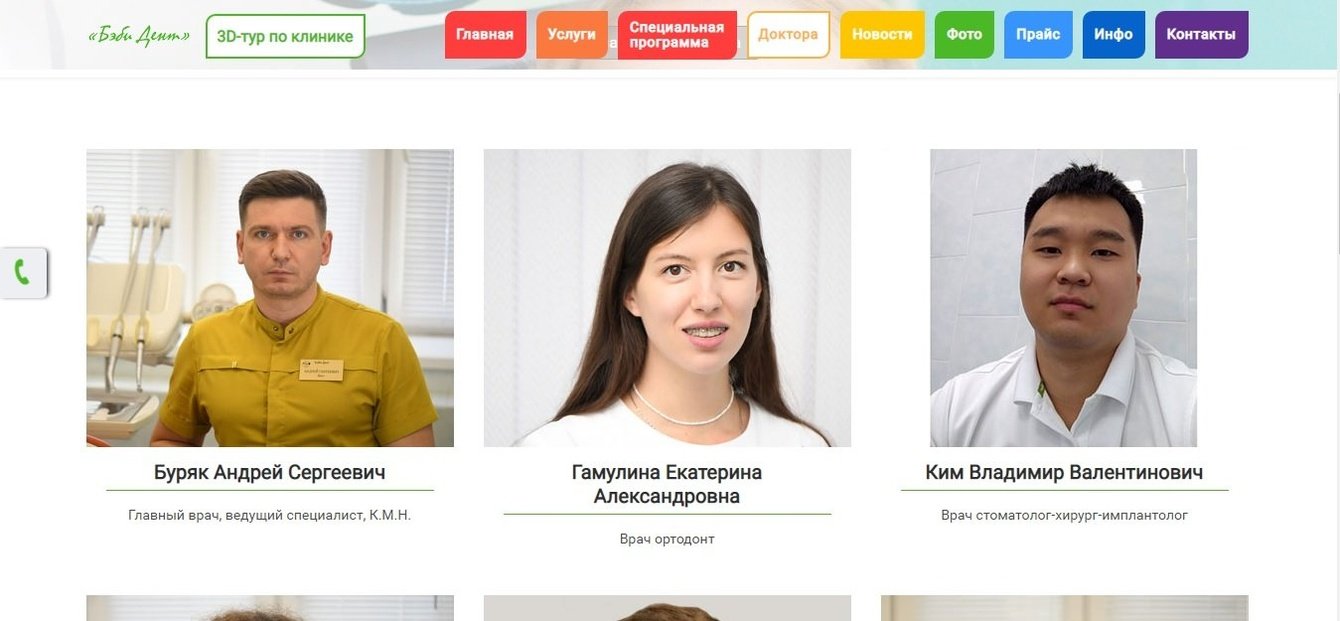
Task: Open the Фото menu item
Action: (964, 35)
